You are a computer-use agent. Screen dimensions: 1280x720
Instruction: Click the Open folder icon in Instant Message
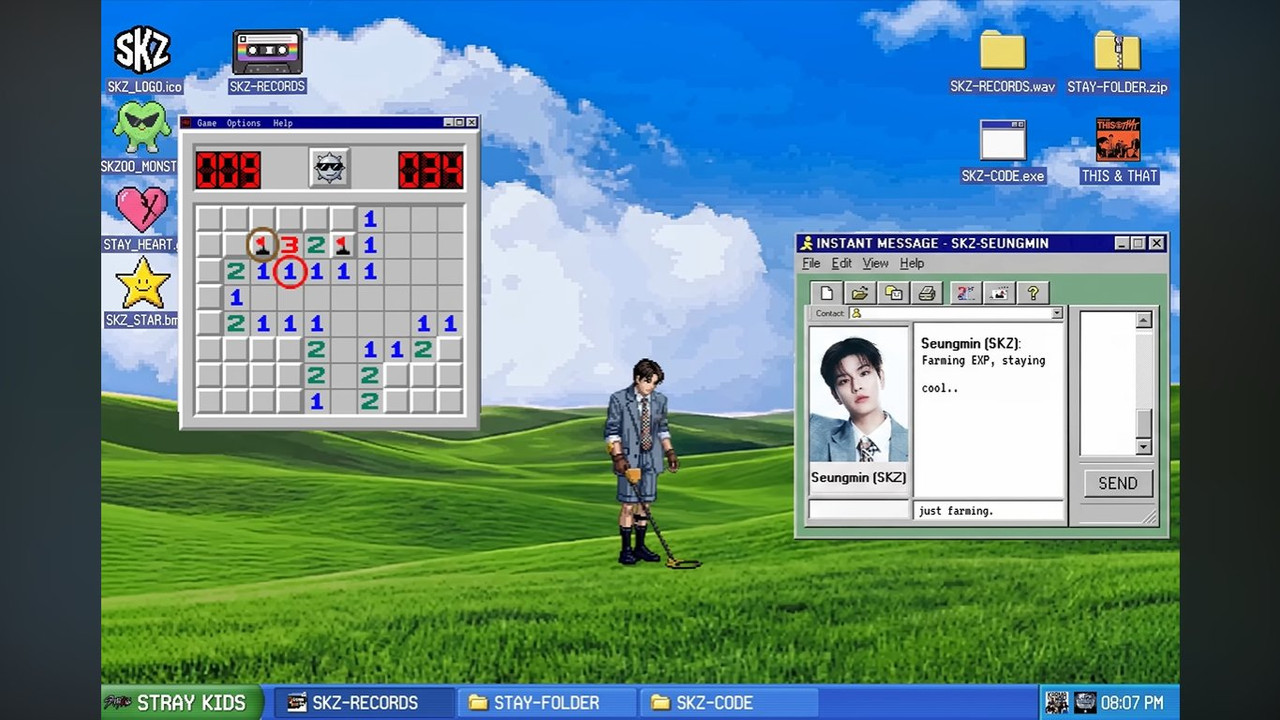[x=859, y=293]
